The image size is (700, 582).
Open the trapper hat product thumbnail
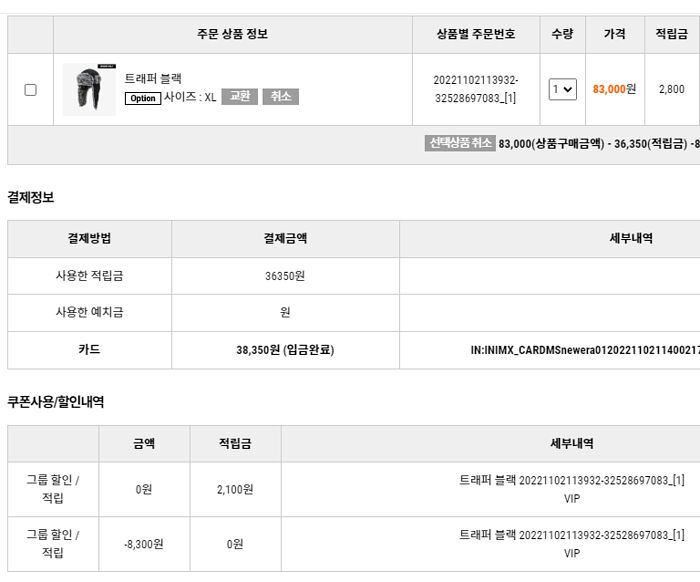pyautogui.click(x=89, y=89)
